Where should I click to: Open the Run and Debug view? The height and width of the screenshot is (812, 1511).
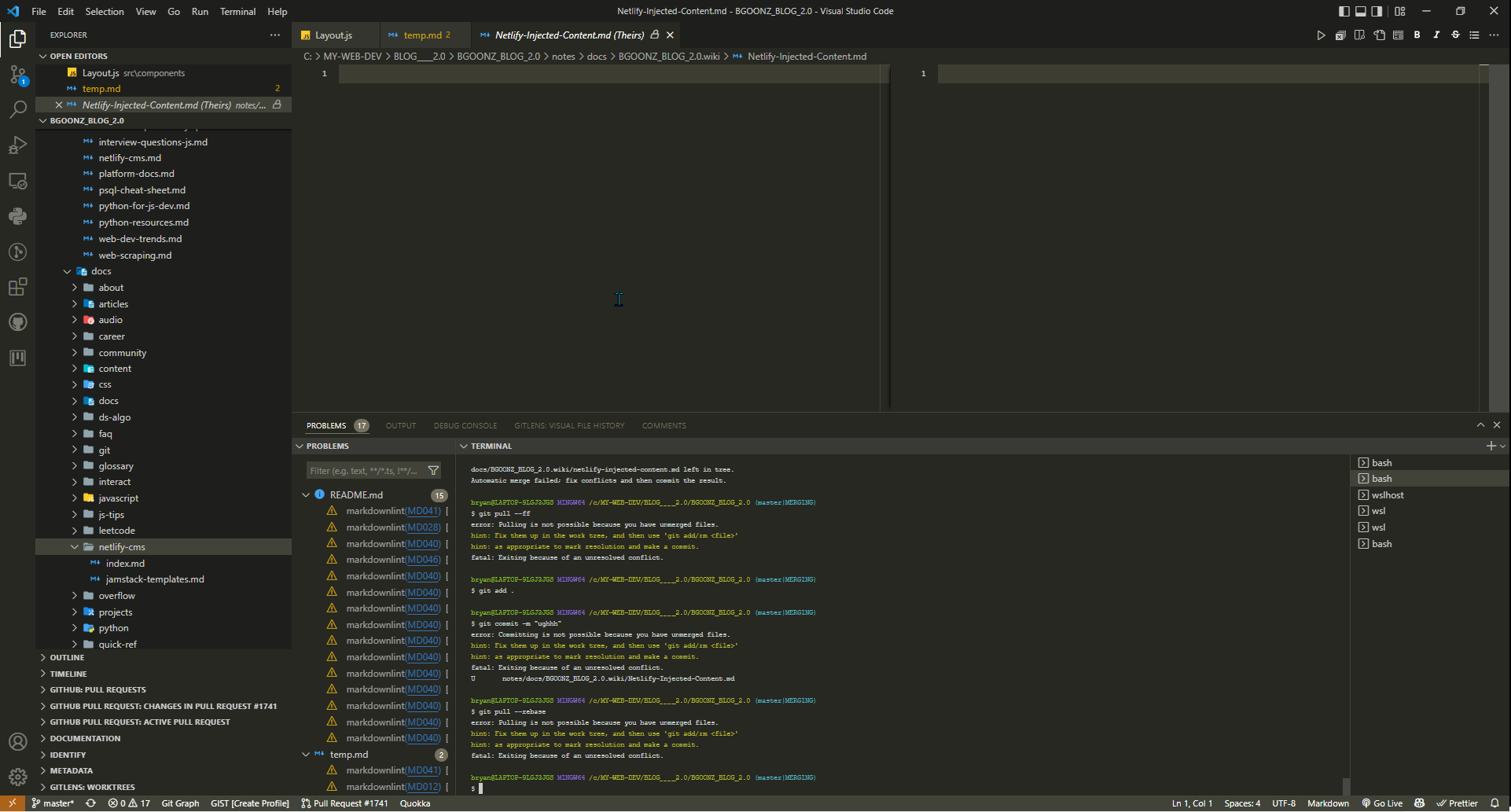[17, 145]
